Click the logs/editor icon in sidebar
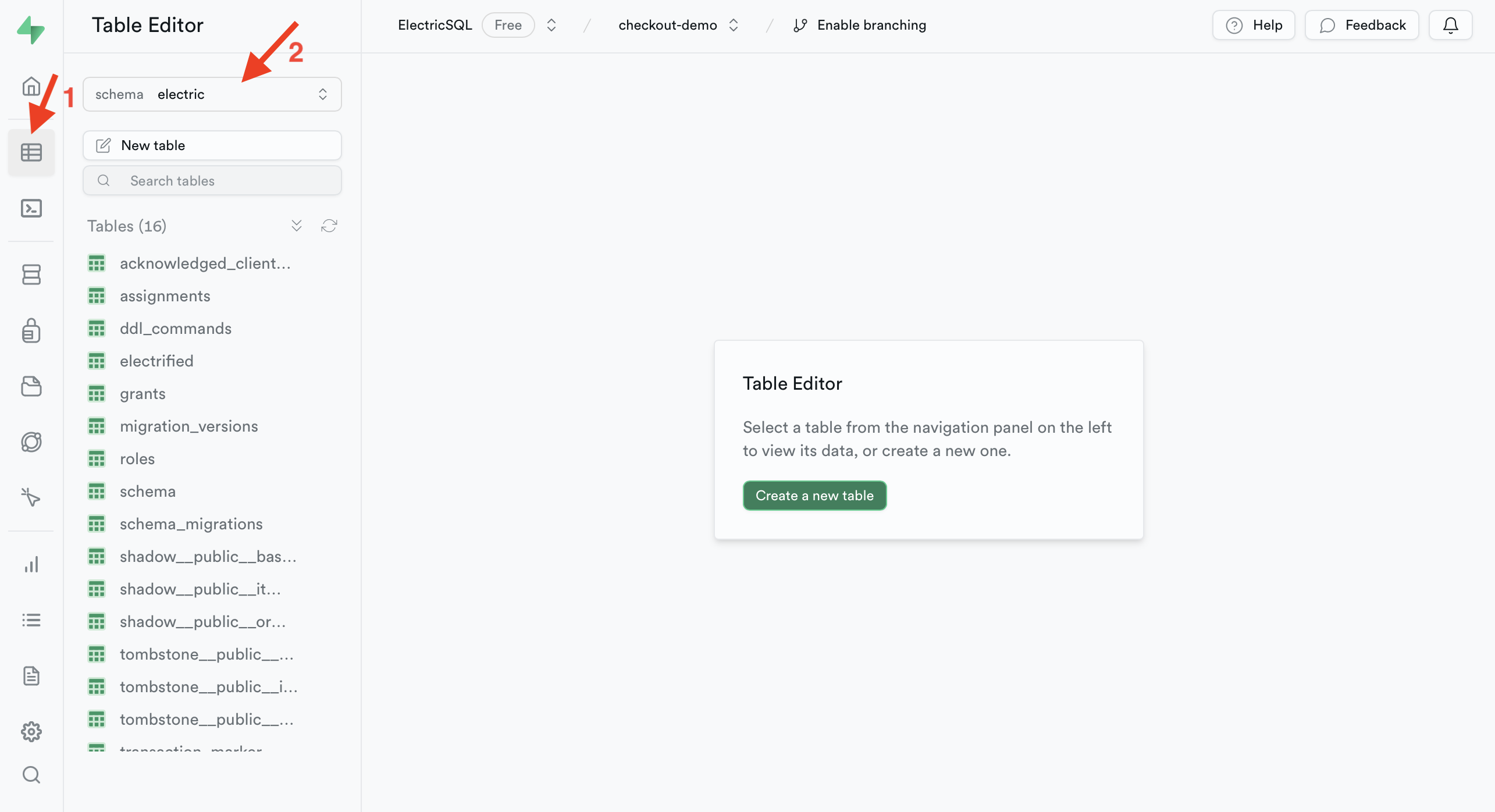 pos(31,619)
